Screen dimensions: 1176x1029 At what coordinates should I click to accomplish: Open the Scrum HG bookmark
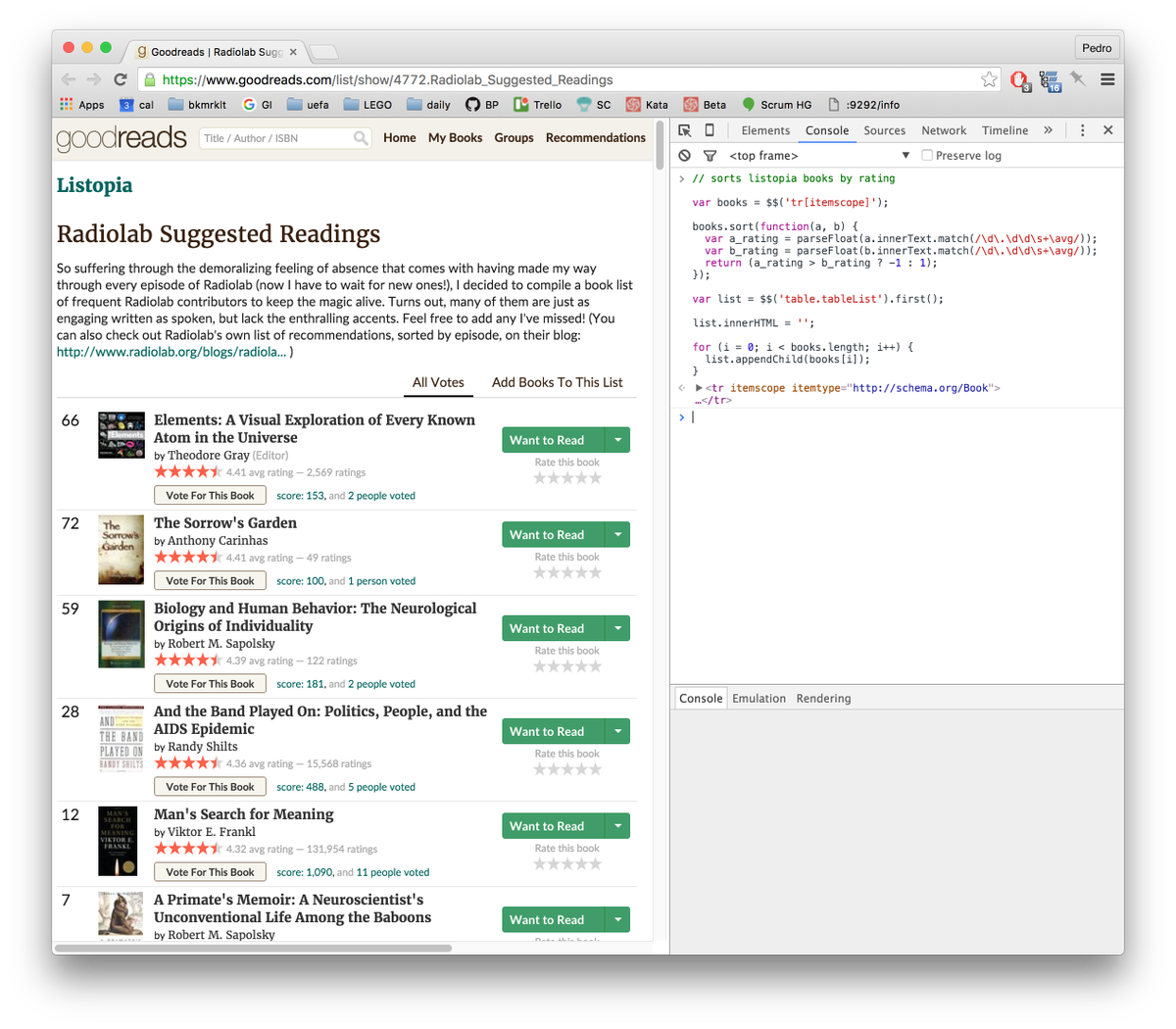coord(777,105)
